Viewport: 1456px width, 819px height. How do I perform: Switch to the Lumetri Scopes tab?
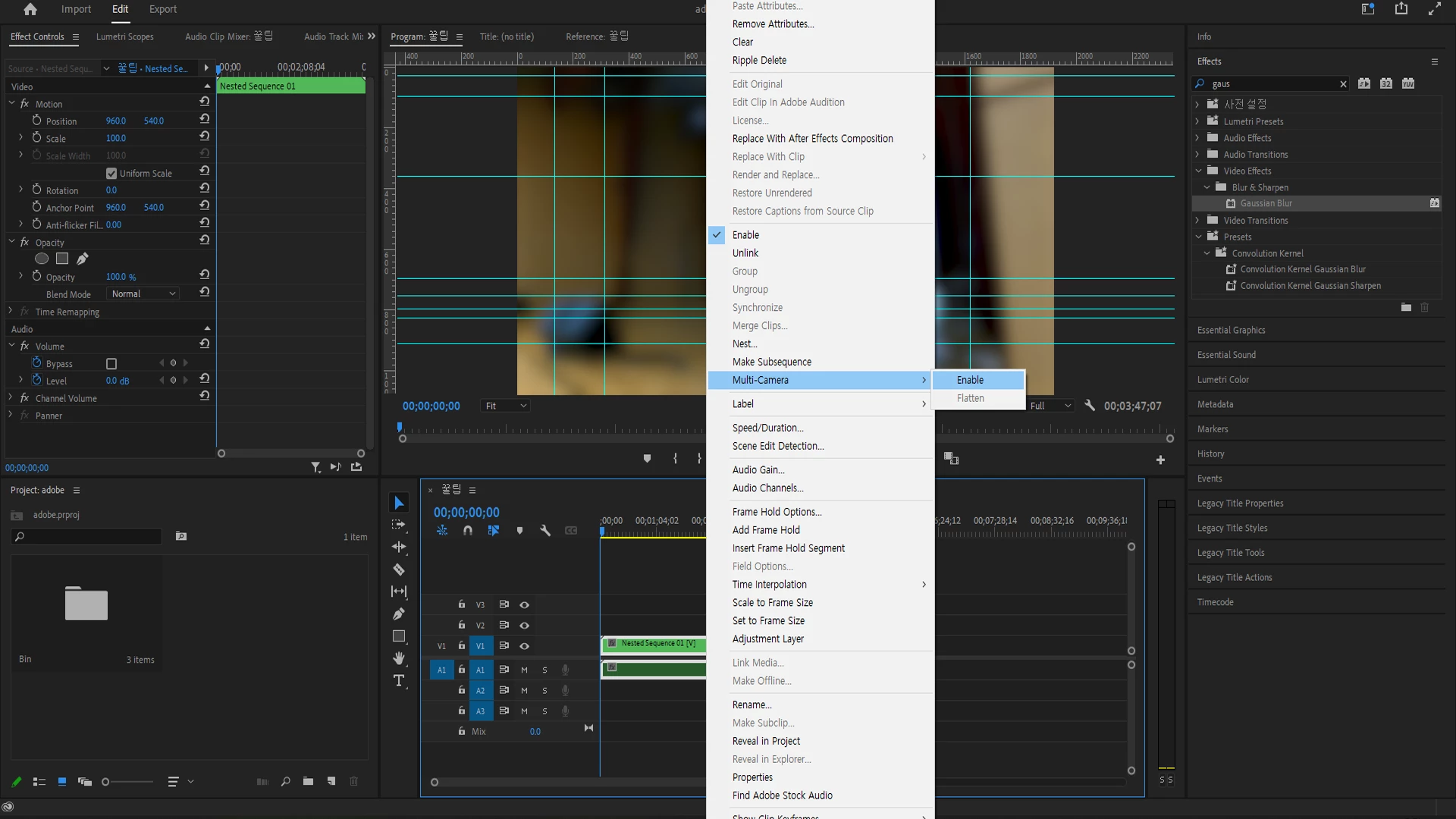(124, 36)
